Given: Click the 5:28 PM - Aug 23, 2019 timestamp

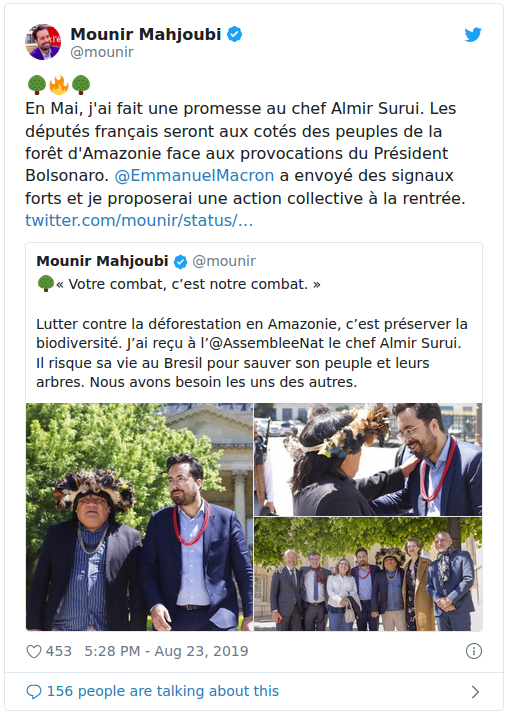Looking at the screenshot, I should click(166, 651).
